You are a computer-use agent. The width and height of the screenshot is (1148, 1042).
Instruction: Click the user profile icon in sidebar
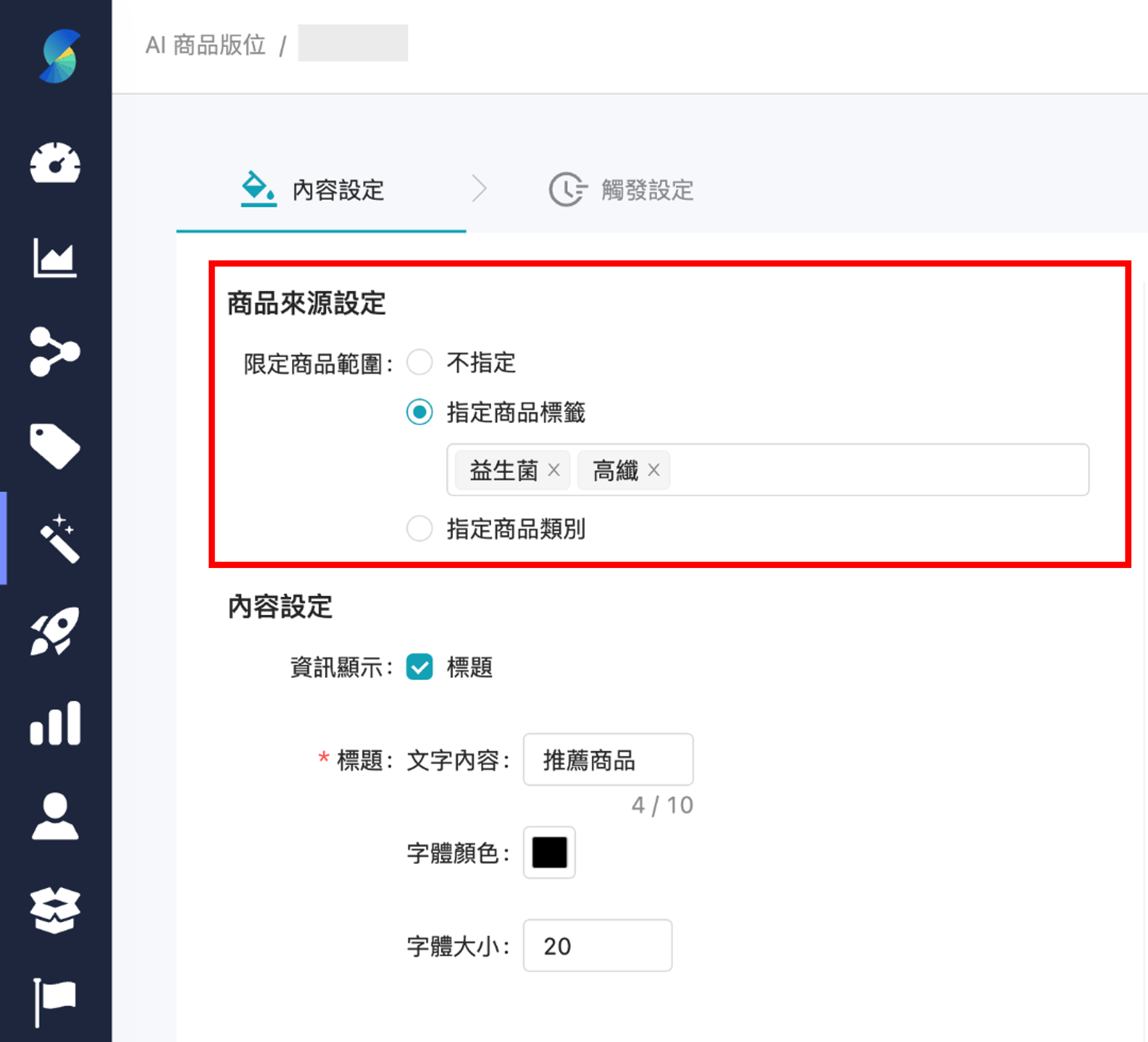pyautogui.click(x=55, y=817)
